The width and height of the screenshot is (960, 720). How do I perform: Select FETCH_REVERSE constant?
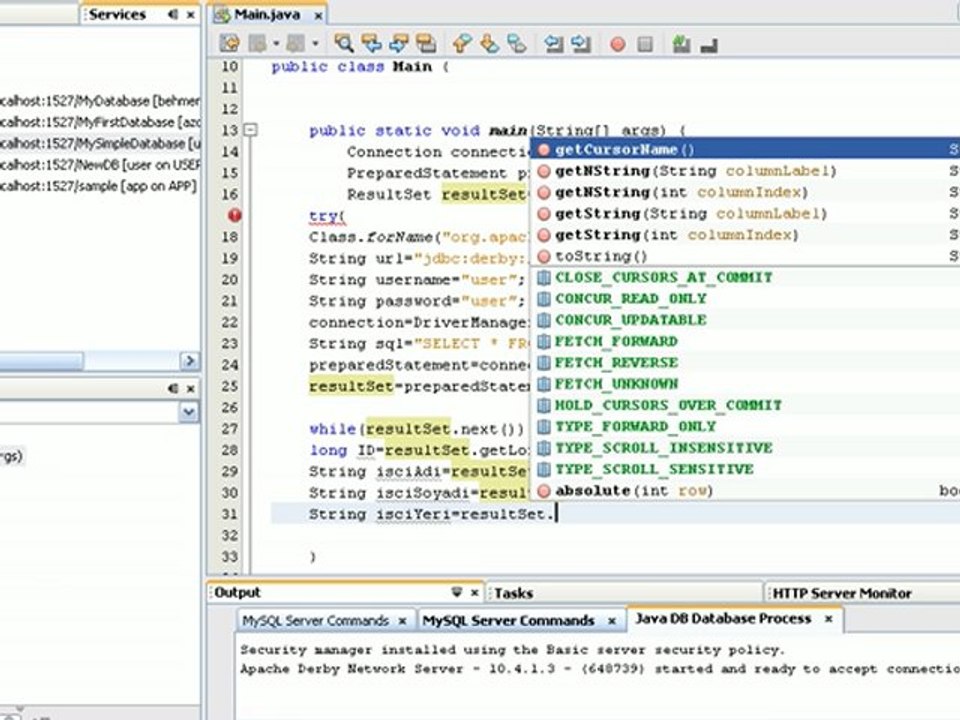(744, 362)
